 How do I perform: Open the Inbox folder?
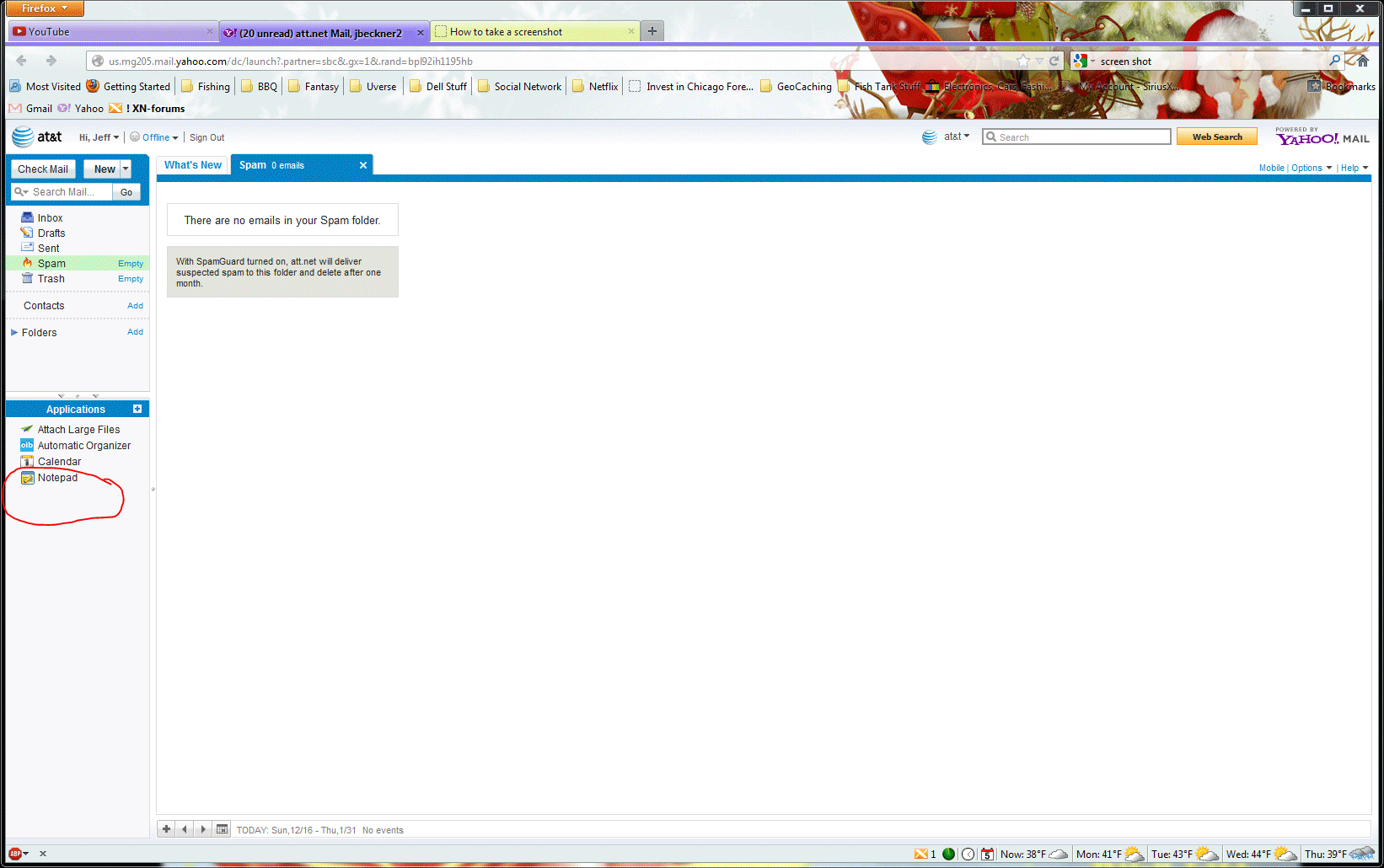pyautogui.click(x=50, y=218)
